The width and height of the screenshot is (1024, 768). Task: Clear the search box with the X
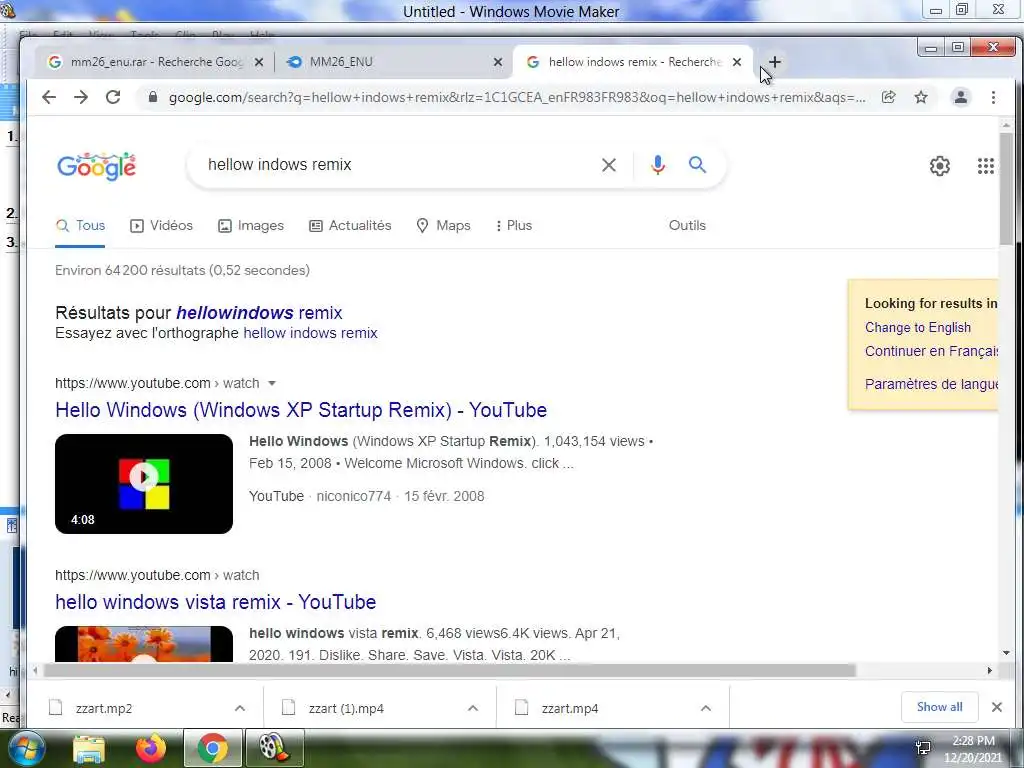pyautogui.click(x=609, y=165)
